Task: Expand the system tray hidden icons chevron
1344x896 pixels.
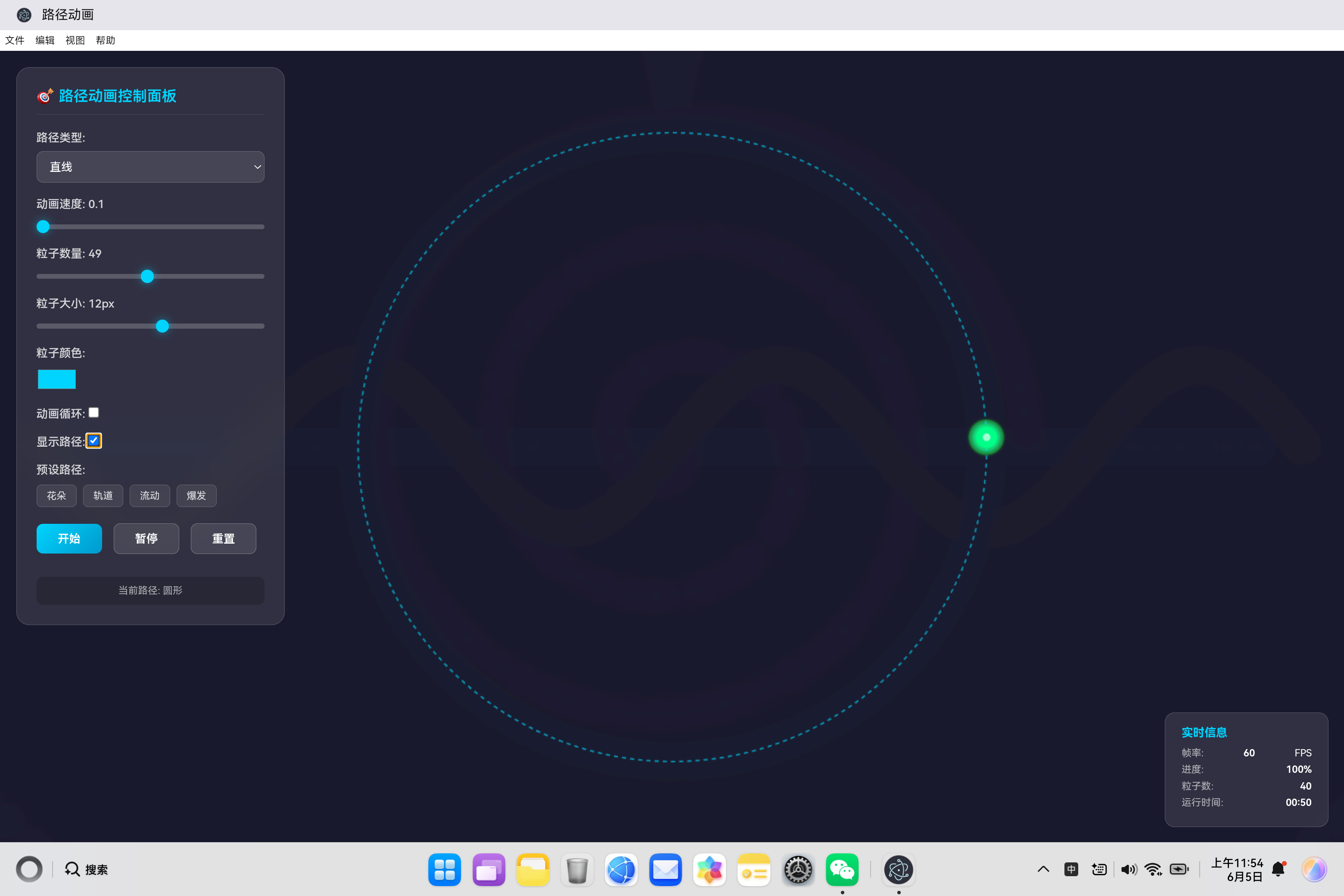Action: click(1043, 869)
